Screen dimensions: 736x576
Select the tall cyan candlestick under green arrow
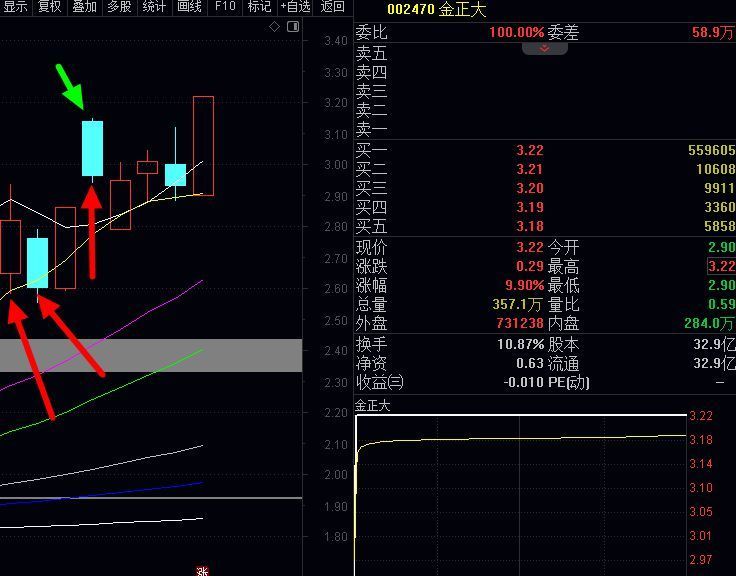tap(92, 148)
